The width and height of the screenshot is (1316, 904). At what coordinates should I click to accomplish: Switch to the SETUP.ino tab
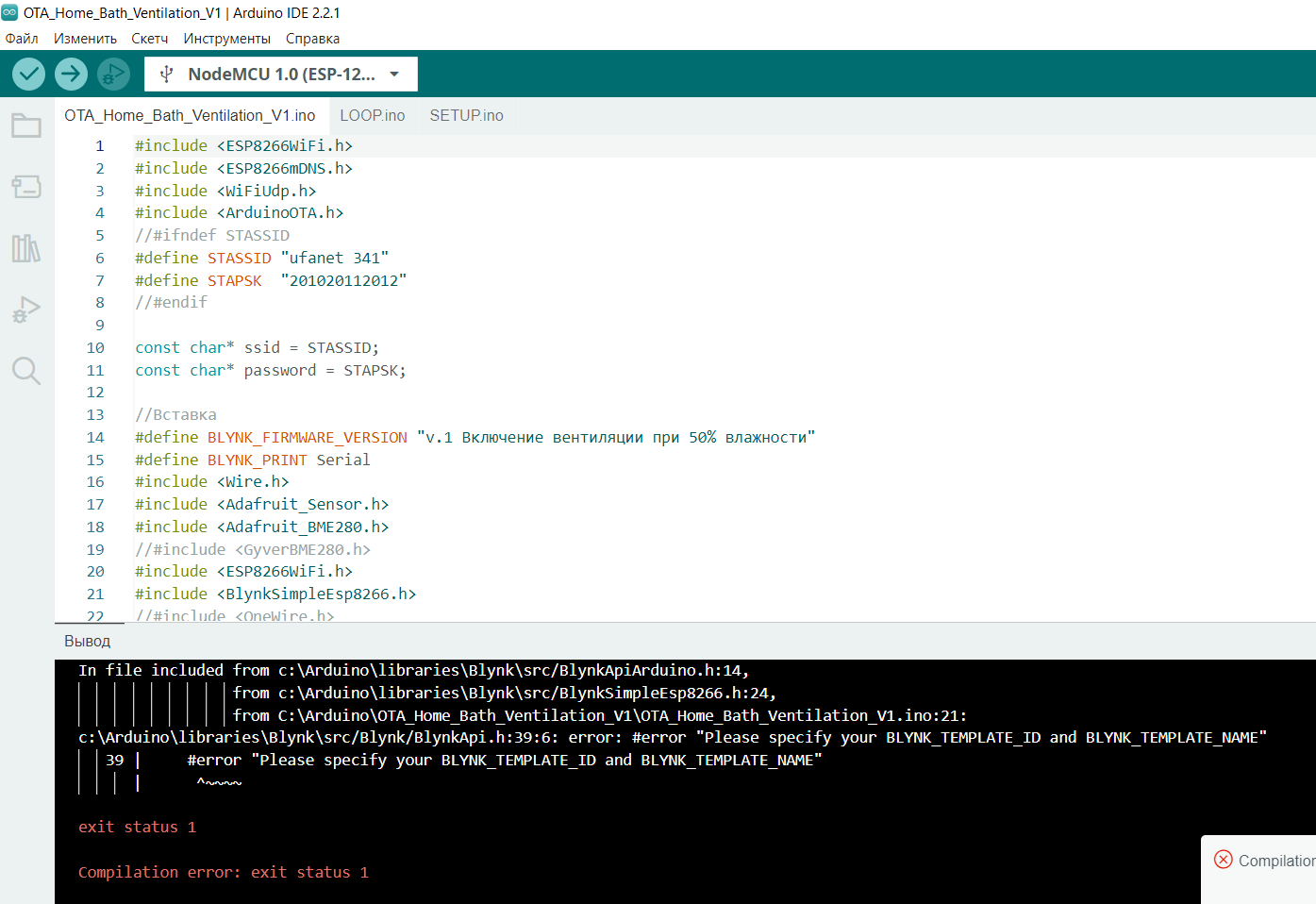467,115
